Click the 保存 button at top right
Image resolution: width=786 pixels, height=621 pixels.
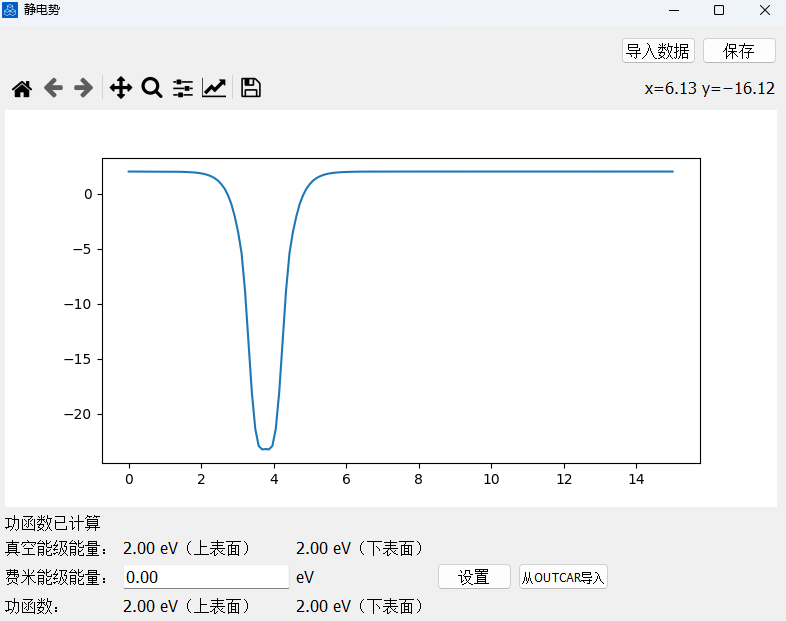(x=739, y=51)
